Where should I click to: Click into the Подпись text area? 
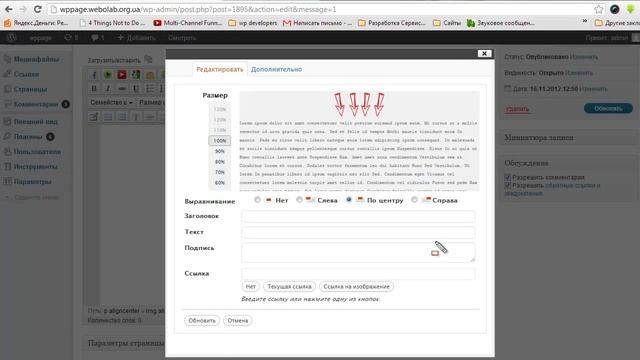358,253
